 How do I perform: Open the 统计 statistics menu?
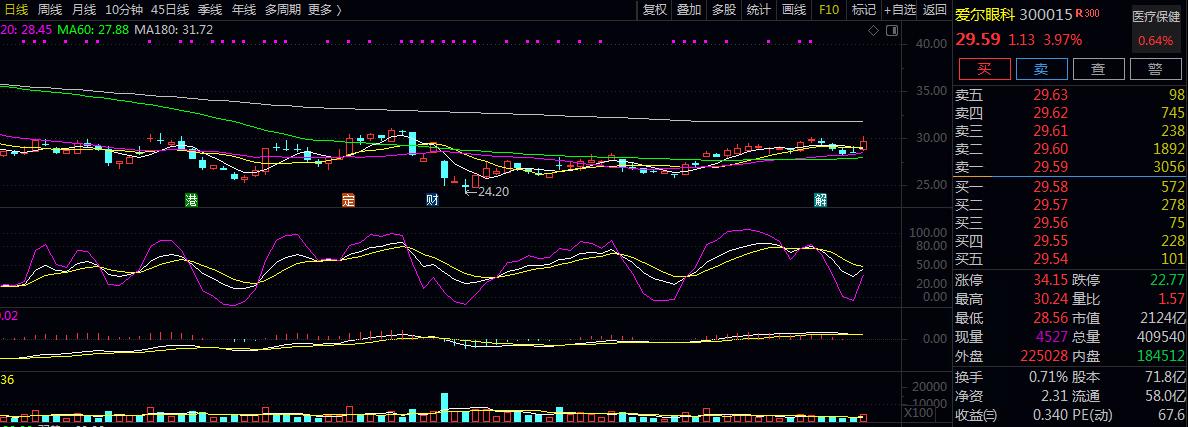(758, 10)
